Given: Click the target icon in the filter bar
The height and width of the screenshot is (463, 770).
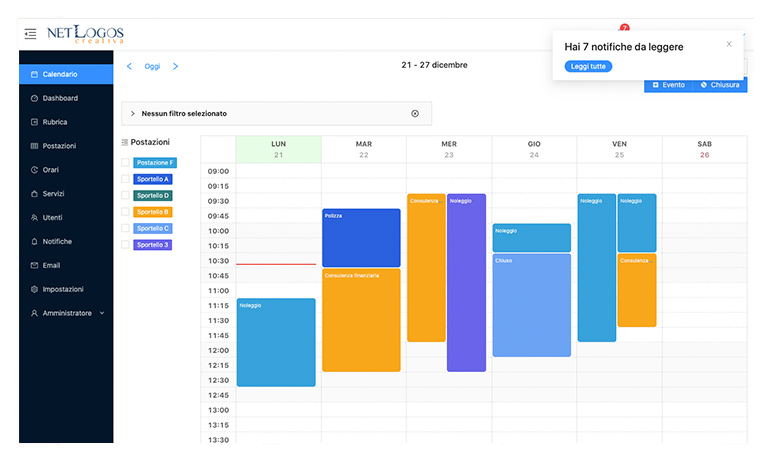Looking at the screenshot, I should [x=415, y=113].
